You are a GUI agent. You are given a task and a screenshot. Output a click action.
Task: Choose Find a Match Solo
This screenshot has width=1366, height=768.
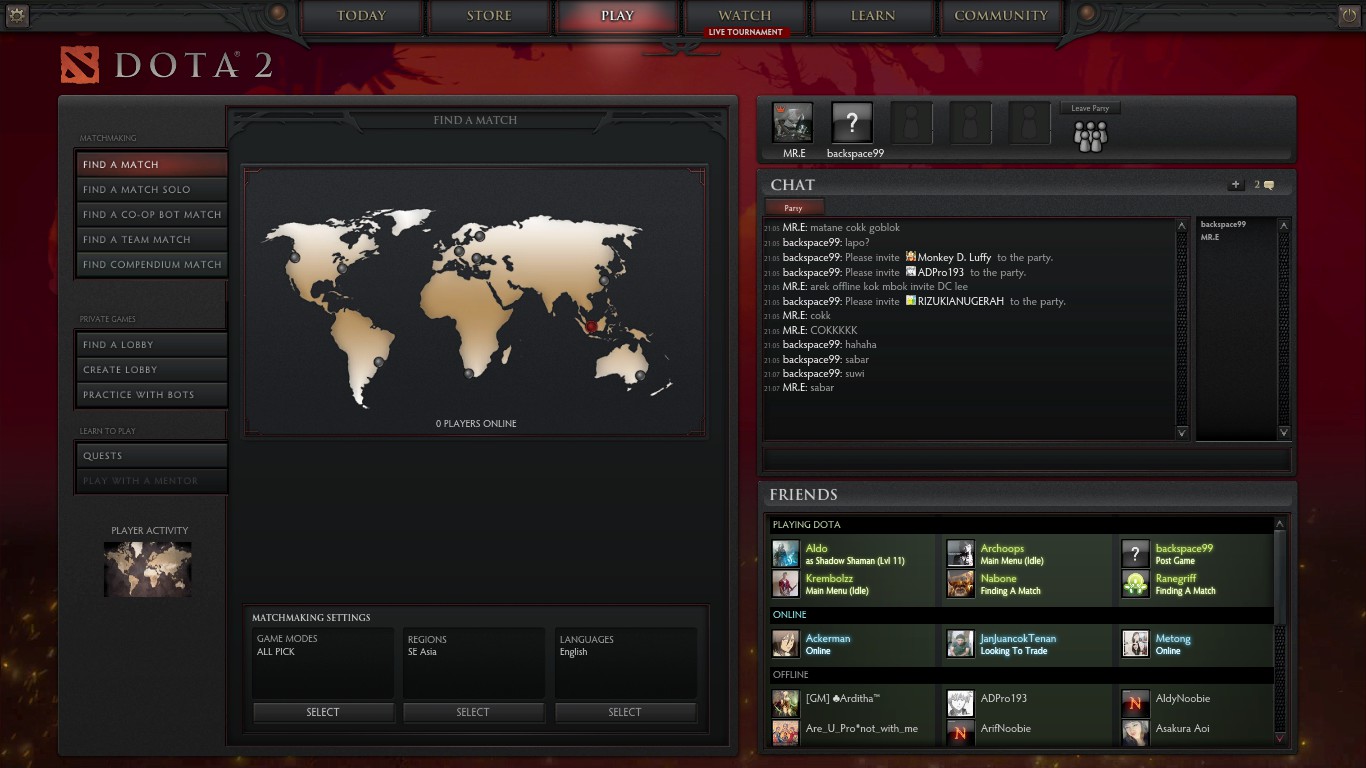[x=151, y=190]
